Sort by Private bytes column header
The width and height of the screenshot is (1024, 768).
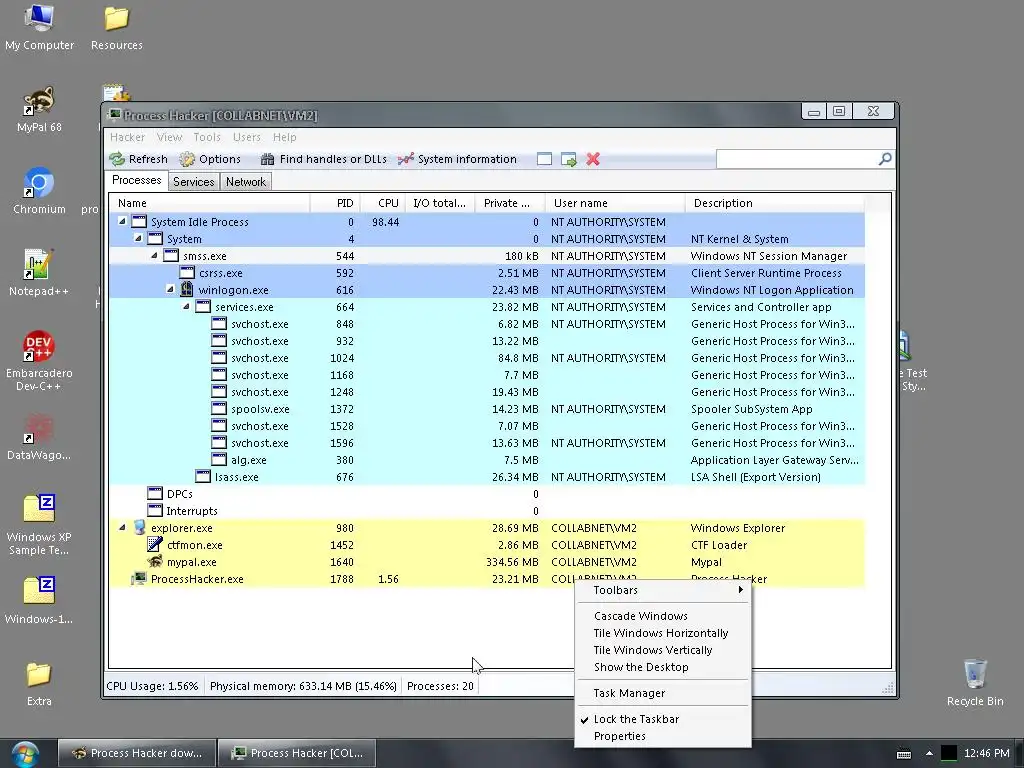[510, 203]
